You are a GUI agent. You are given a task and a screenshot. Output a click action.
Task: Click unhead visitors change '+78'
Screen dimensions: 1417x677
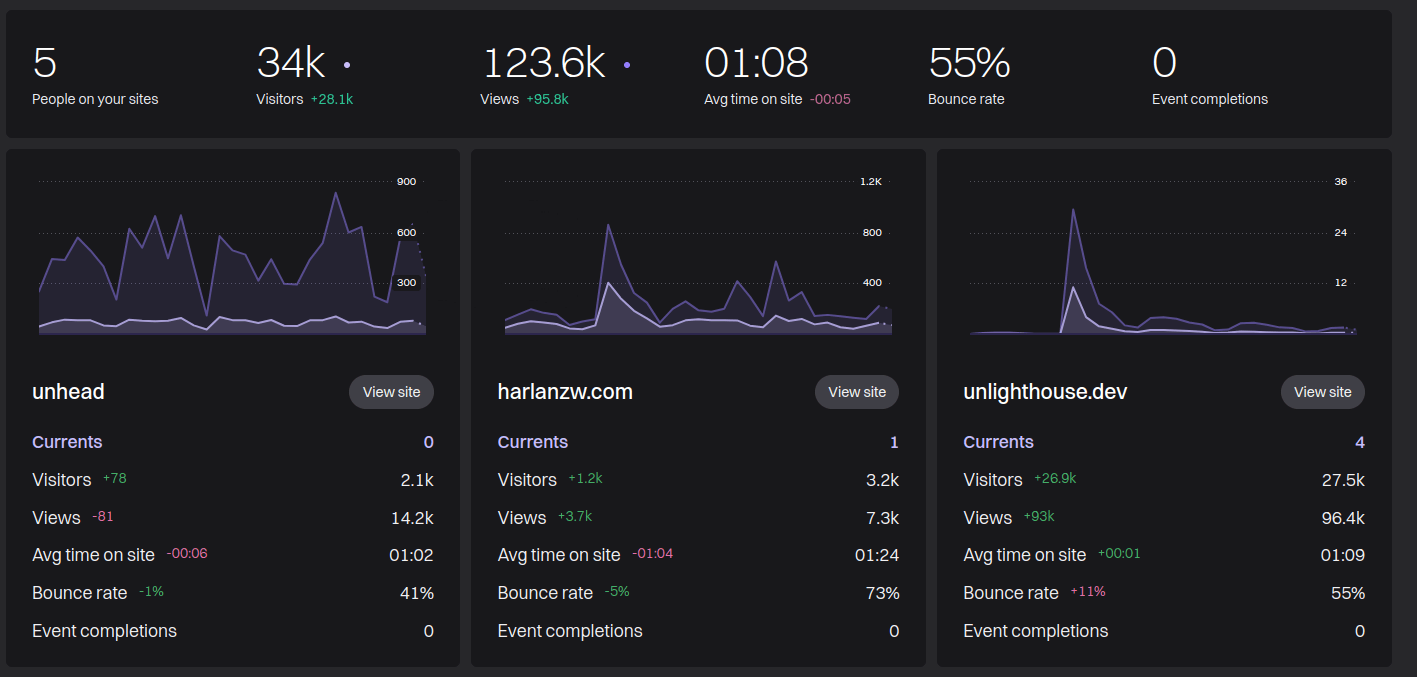coord(114,479)
